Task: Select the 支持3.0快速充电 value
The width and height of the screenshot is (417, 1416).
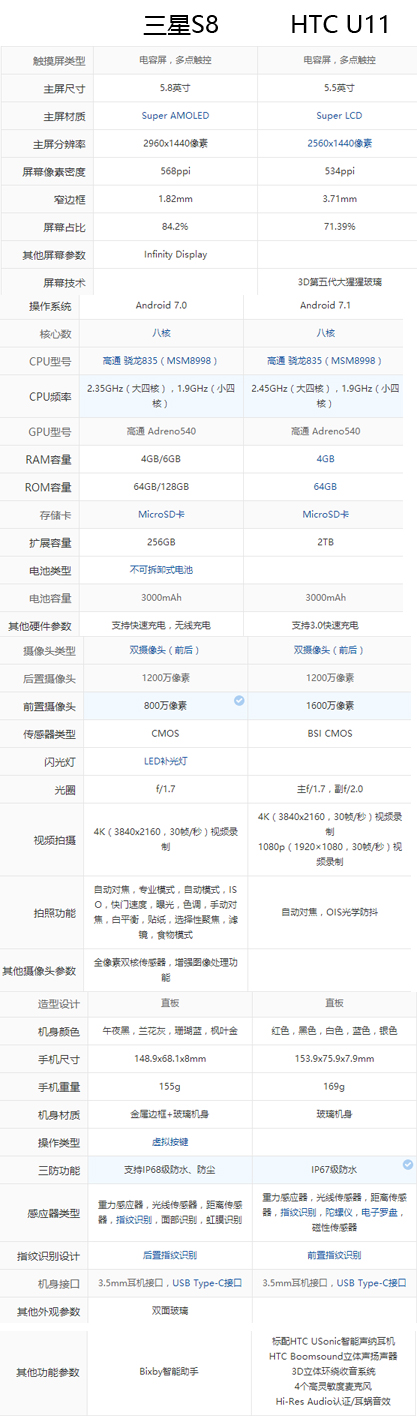Action: 325,625
